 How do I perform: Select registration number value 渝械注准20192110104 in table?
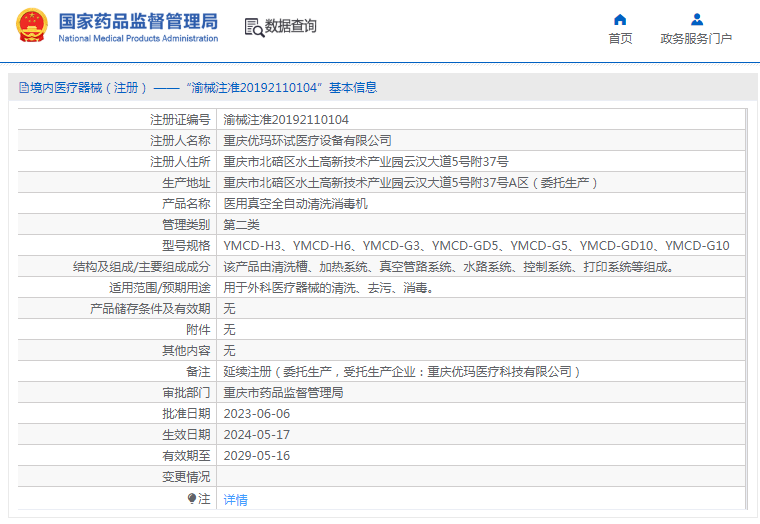pos(286,120)
